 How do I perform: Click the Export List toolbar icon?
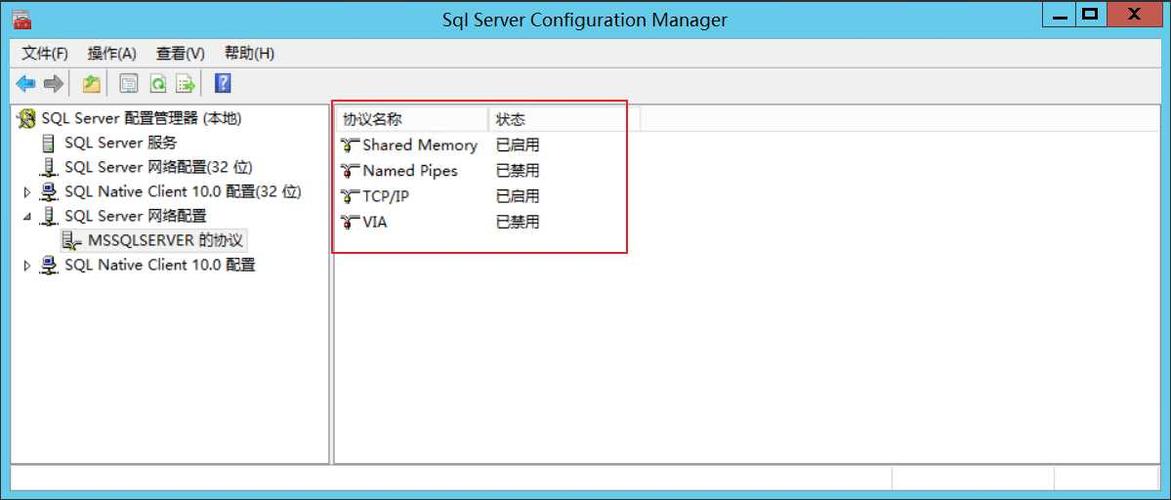[184, 84]
